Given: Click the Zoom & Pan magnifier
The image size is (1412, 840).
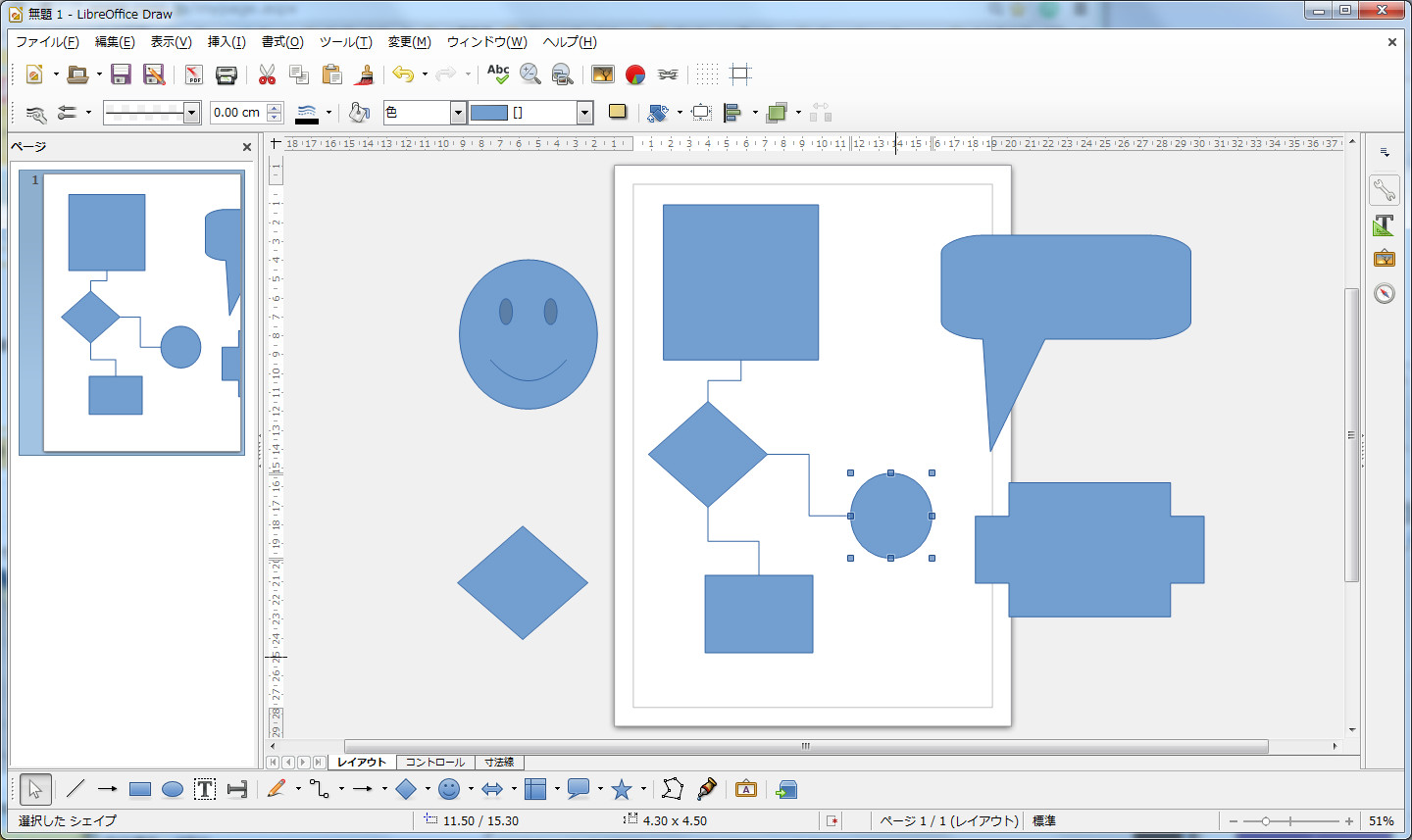Looking at the screenshot, I should point(530,74).
